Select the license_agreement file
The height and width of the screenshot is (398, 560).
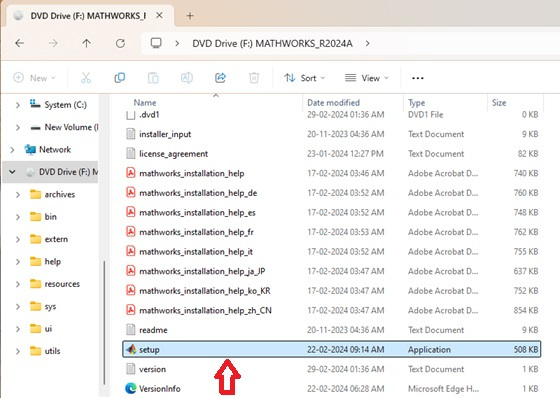331,154
